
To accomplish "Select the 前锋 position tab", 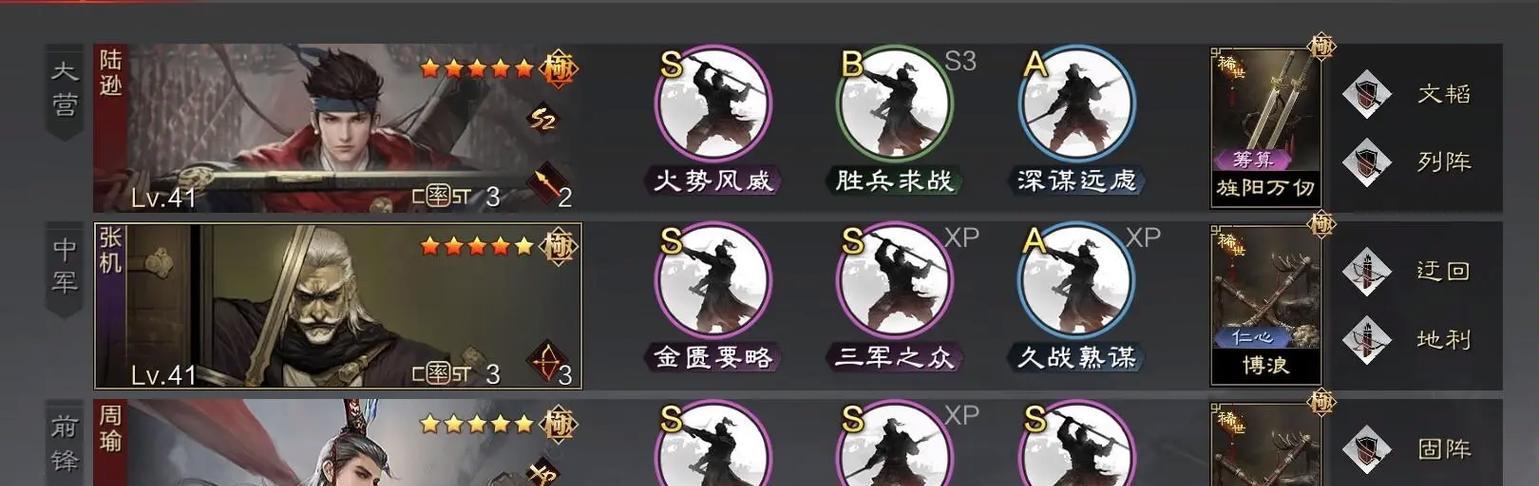I will [x=64, y=443].
